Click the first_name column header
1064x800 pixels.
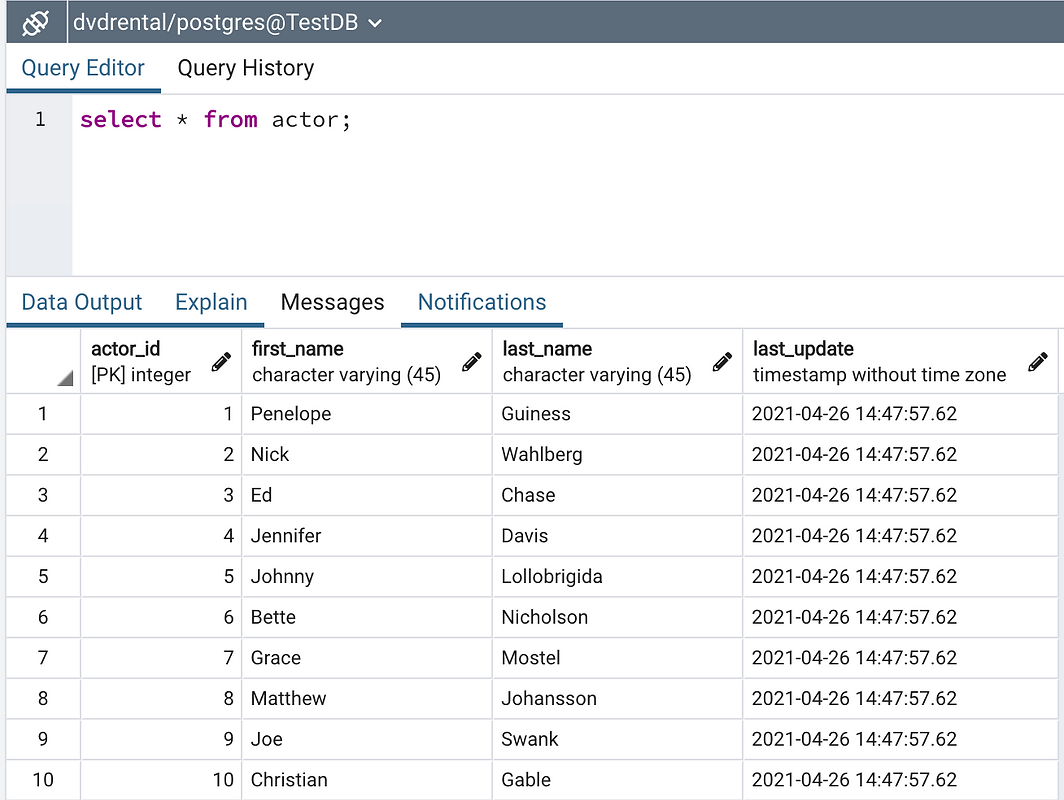pos(367,362)
